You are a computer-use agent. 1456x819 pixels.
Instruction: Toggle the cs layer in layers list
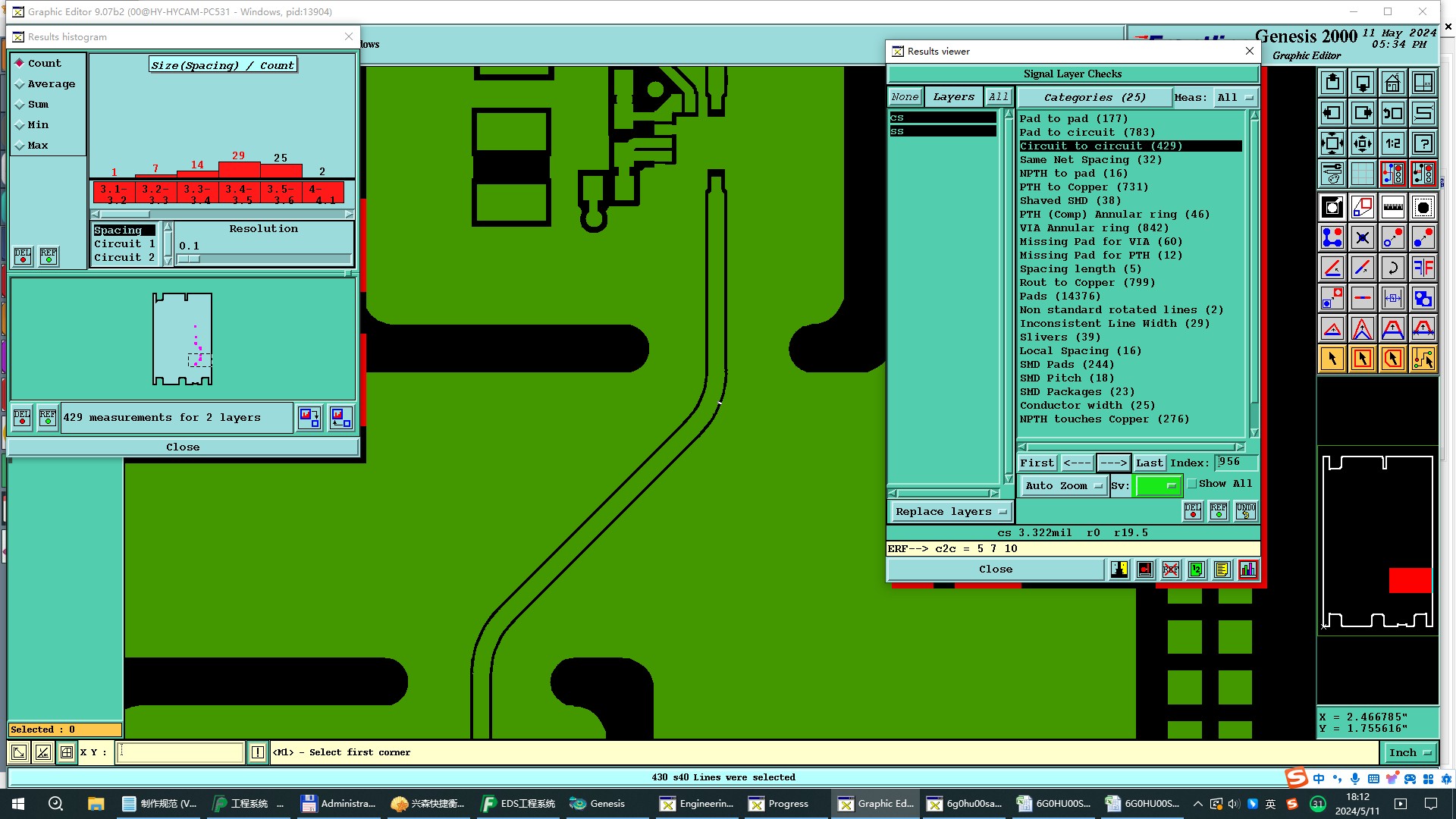point(943,118)
